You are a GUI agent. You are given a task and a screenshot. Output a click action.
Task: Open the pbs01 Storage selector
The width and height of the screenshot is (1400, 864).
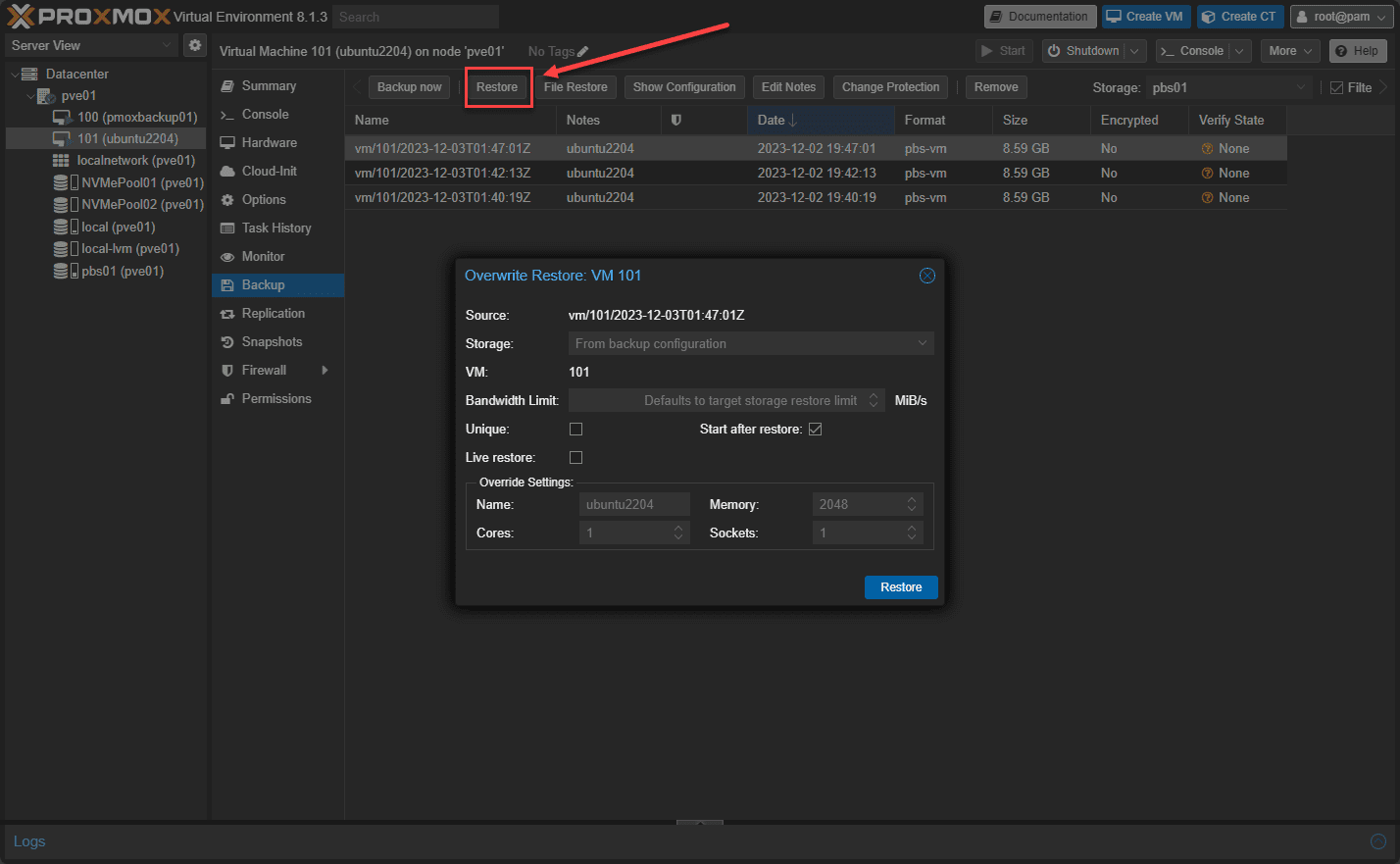(1228, 87)
